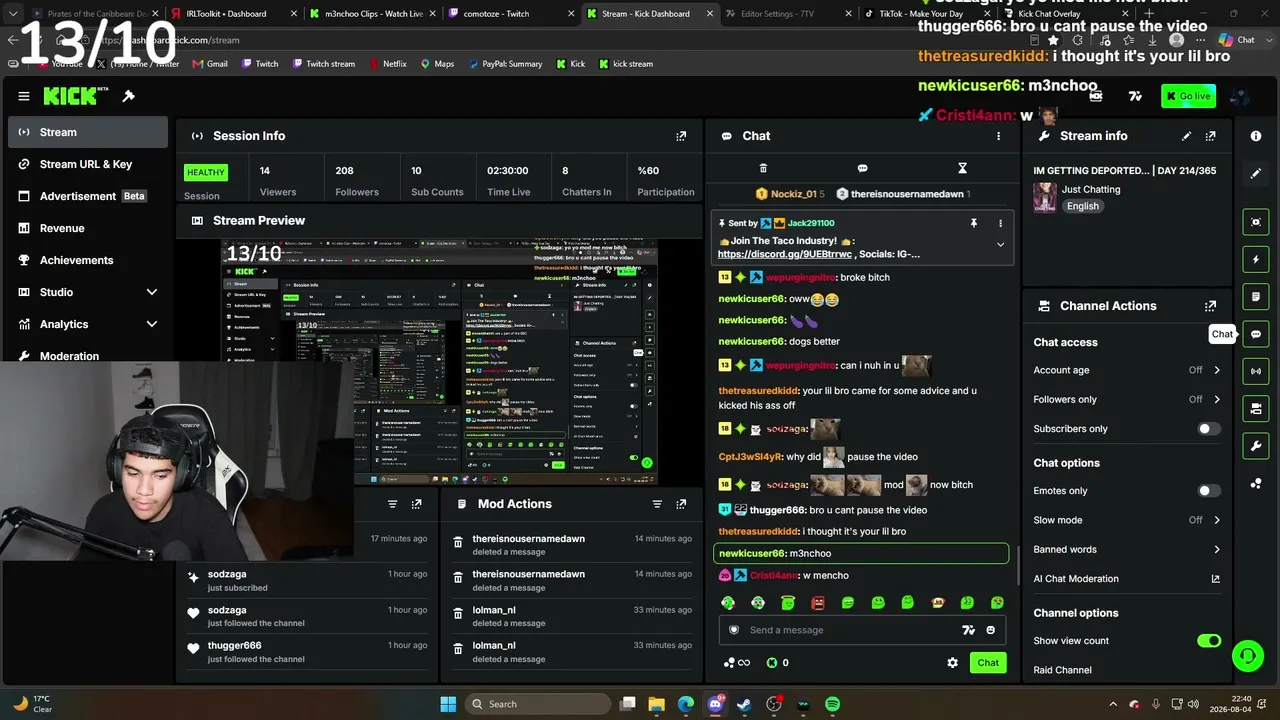Click the info icon in right sidebar
The image size is (1280, 720).
[x=1256, y=136]
